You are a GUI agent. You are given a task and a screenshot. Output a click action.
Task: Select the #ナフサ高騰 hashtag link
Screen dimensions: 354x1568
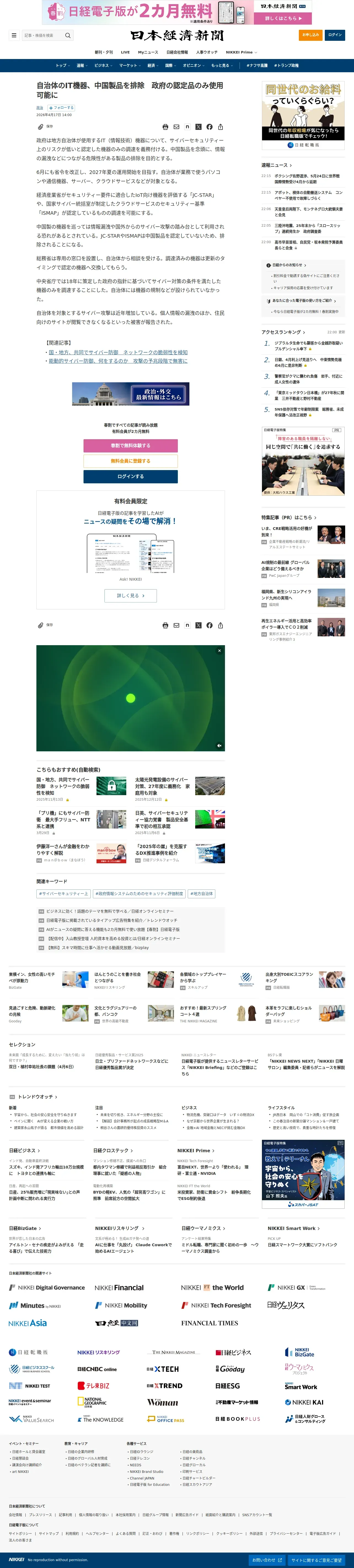(x=257, y=66)
